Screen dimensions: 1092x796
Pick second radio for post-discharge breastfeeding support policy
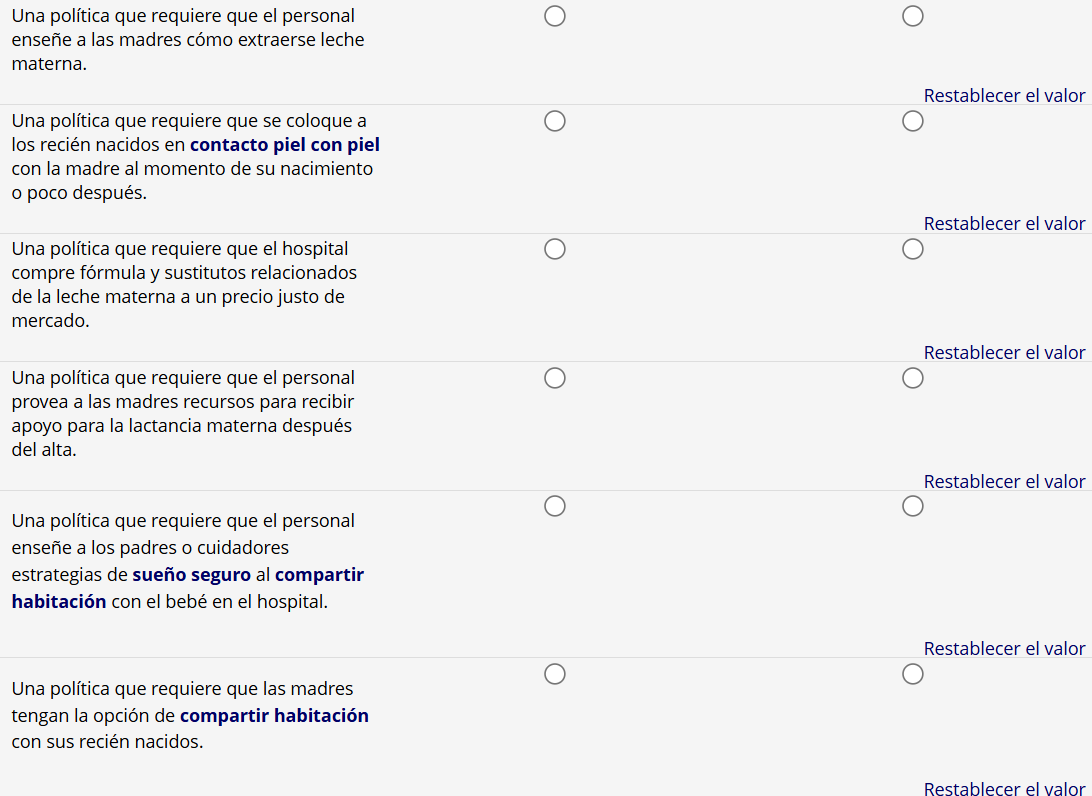[912, 378]
